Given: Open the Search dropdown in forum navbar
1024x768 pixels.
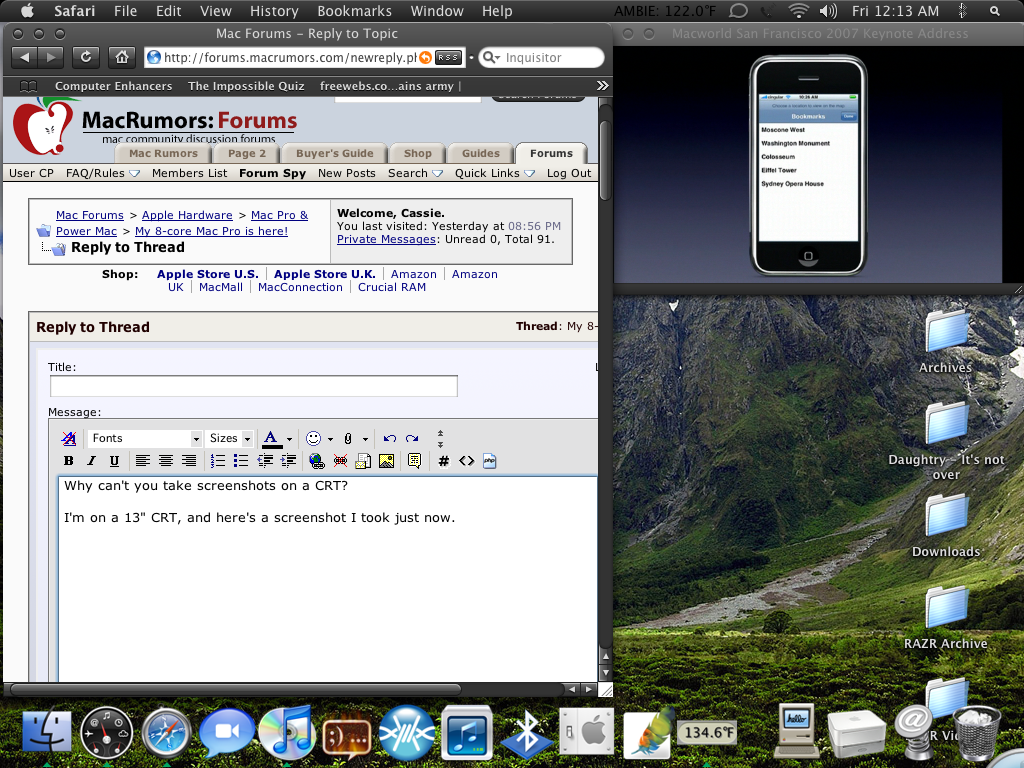Looking at the screenshot, I should point(415,173).
